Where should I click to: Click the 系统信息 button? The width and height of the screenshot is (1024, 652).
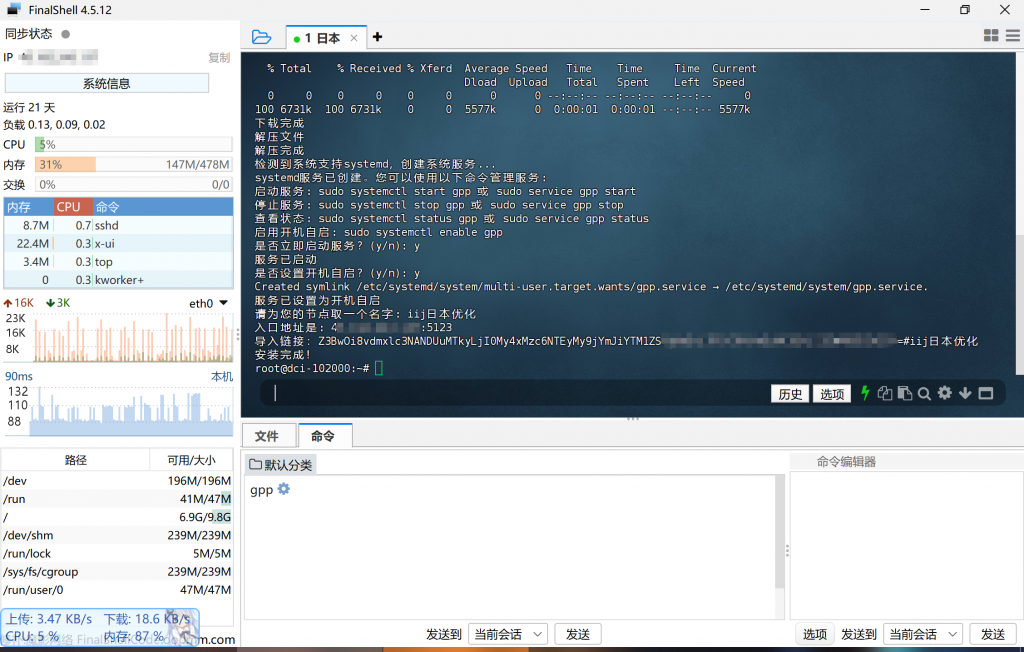coord(106,83)
